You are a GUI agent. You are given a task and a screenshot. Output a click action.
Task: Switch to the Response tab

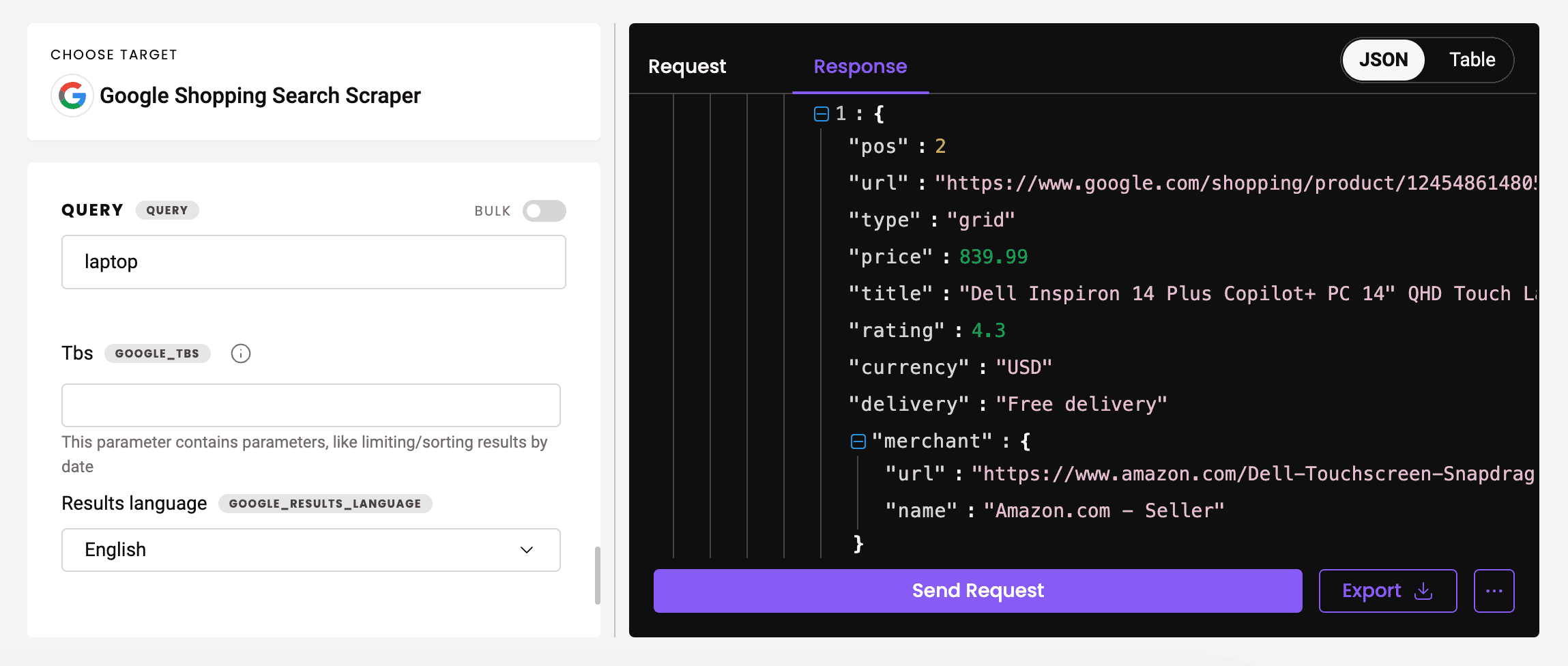[860, 66]
